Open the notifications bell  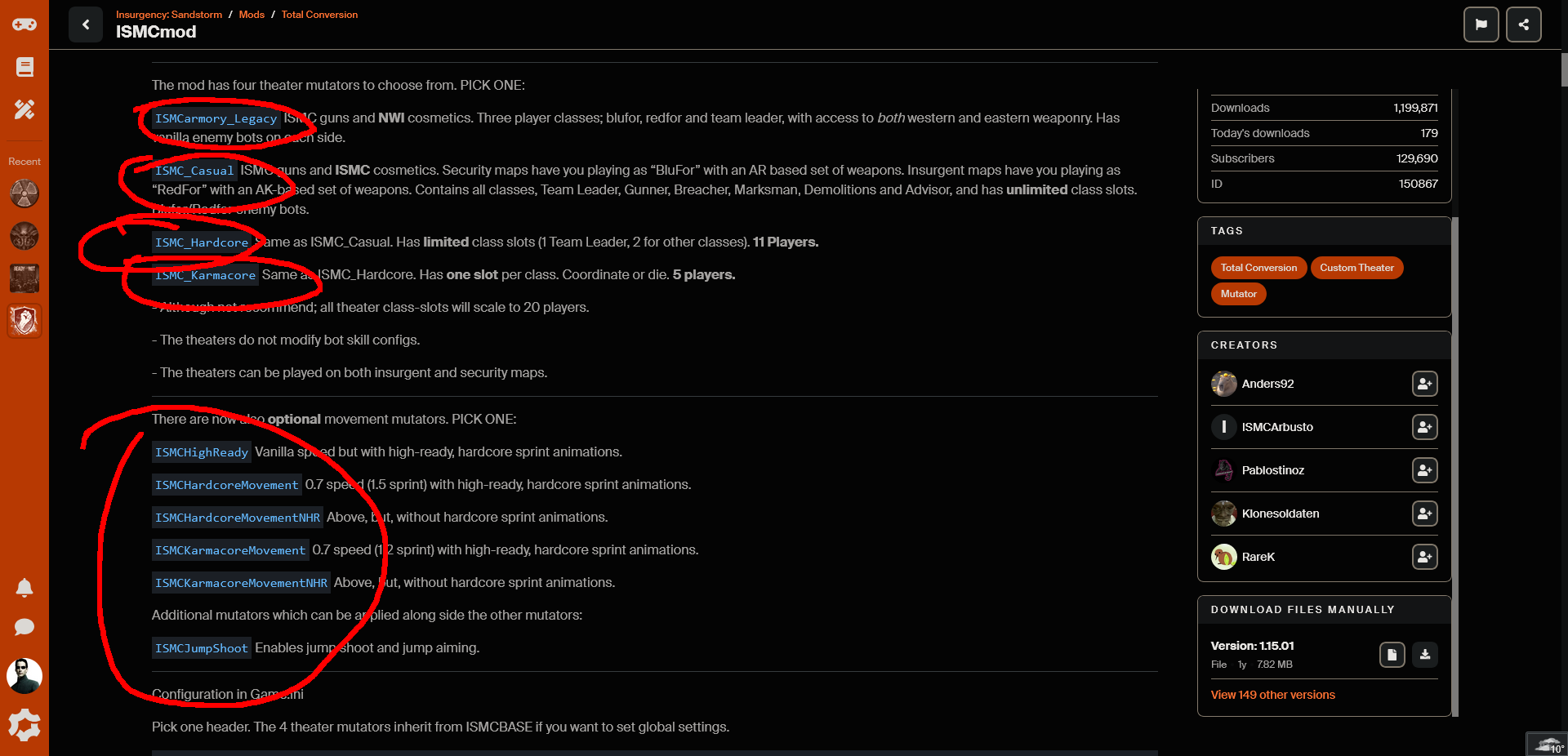[24, 588]
